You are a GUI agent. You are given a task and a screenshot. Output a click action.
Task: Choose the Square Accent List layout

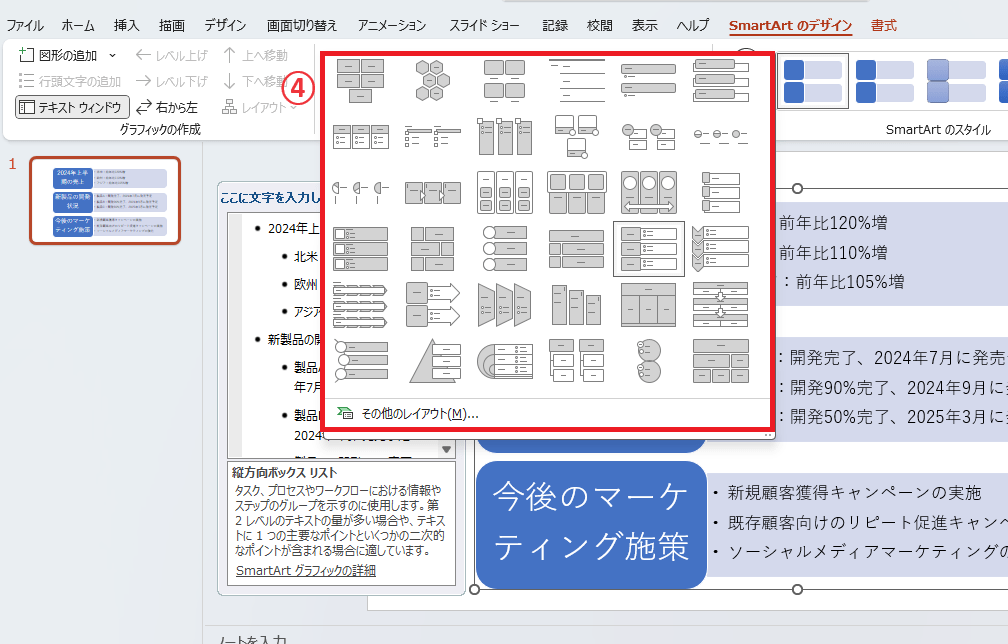point(433,136)
